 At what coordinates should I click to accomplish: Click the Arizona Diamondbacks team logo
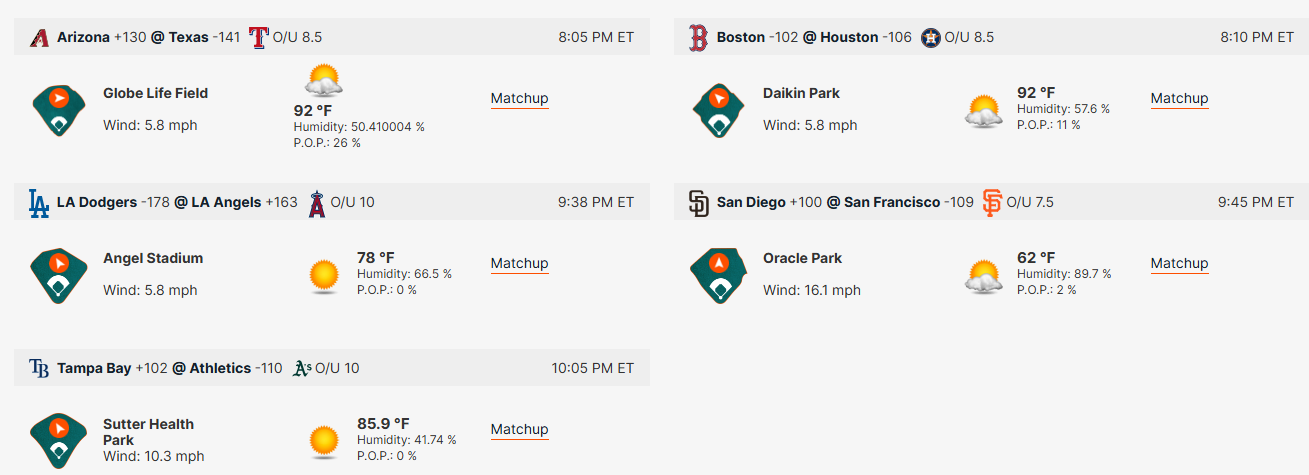click(x=39, y=37)
